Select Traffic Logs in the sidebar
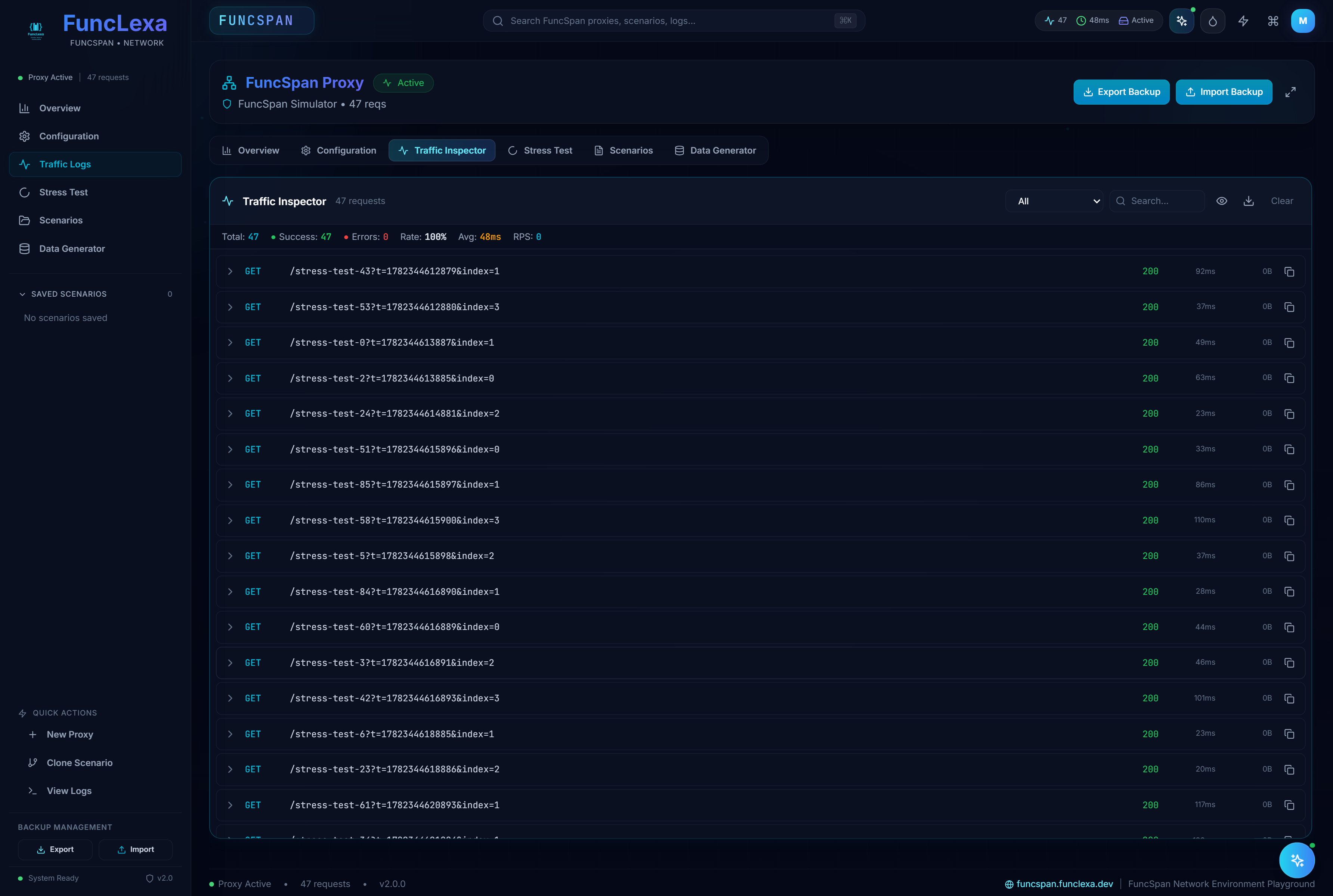This screenshot has height=896, width=1333. (95, 164)
